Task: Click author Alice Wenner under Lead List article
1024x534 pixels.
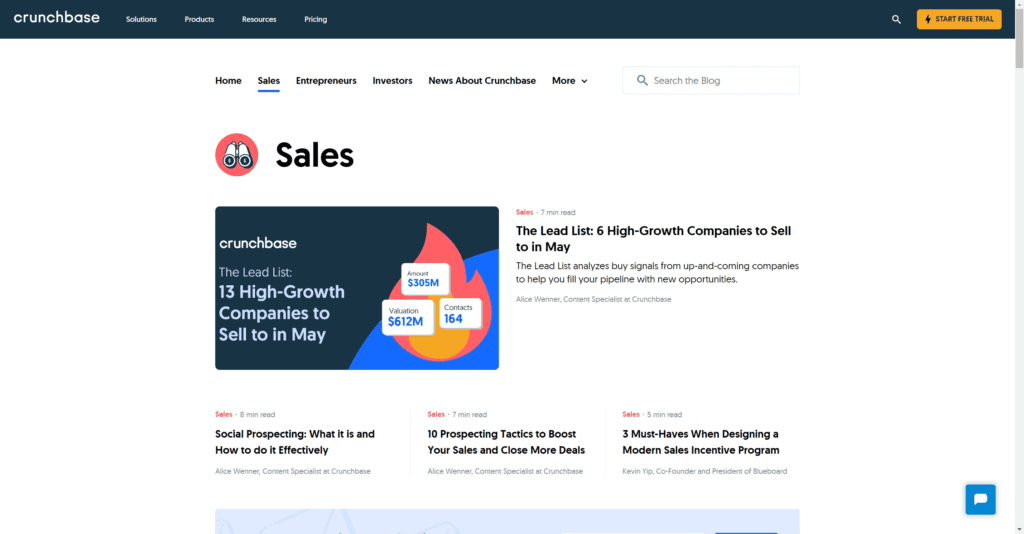Action: click(x=594, y=299)
